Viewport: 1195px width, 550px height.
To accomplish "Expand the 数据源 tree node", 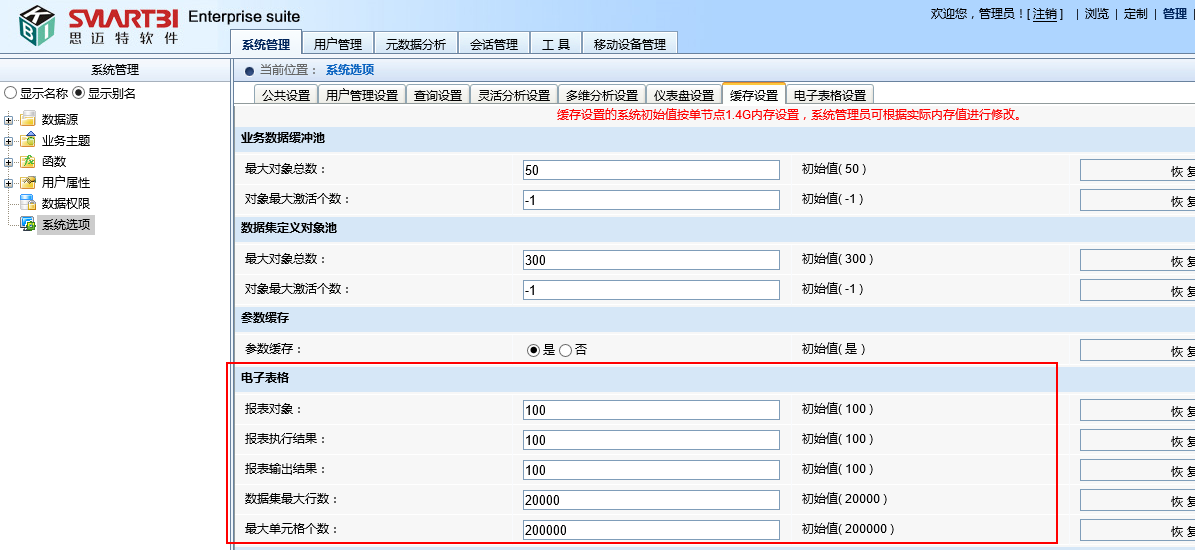I will click(x=8, y=120).
